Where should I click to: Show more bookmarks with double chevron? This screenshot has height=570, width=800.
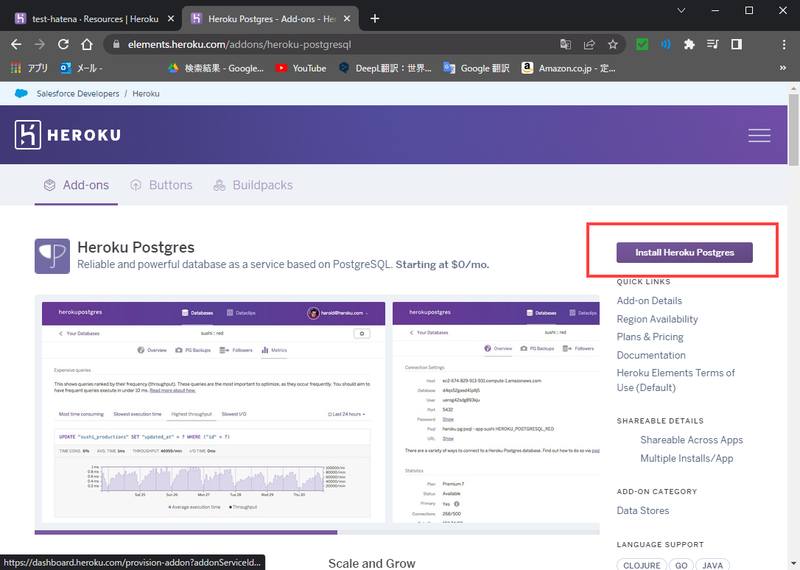coord(783,68)
